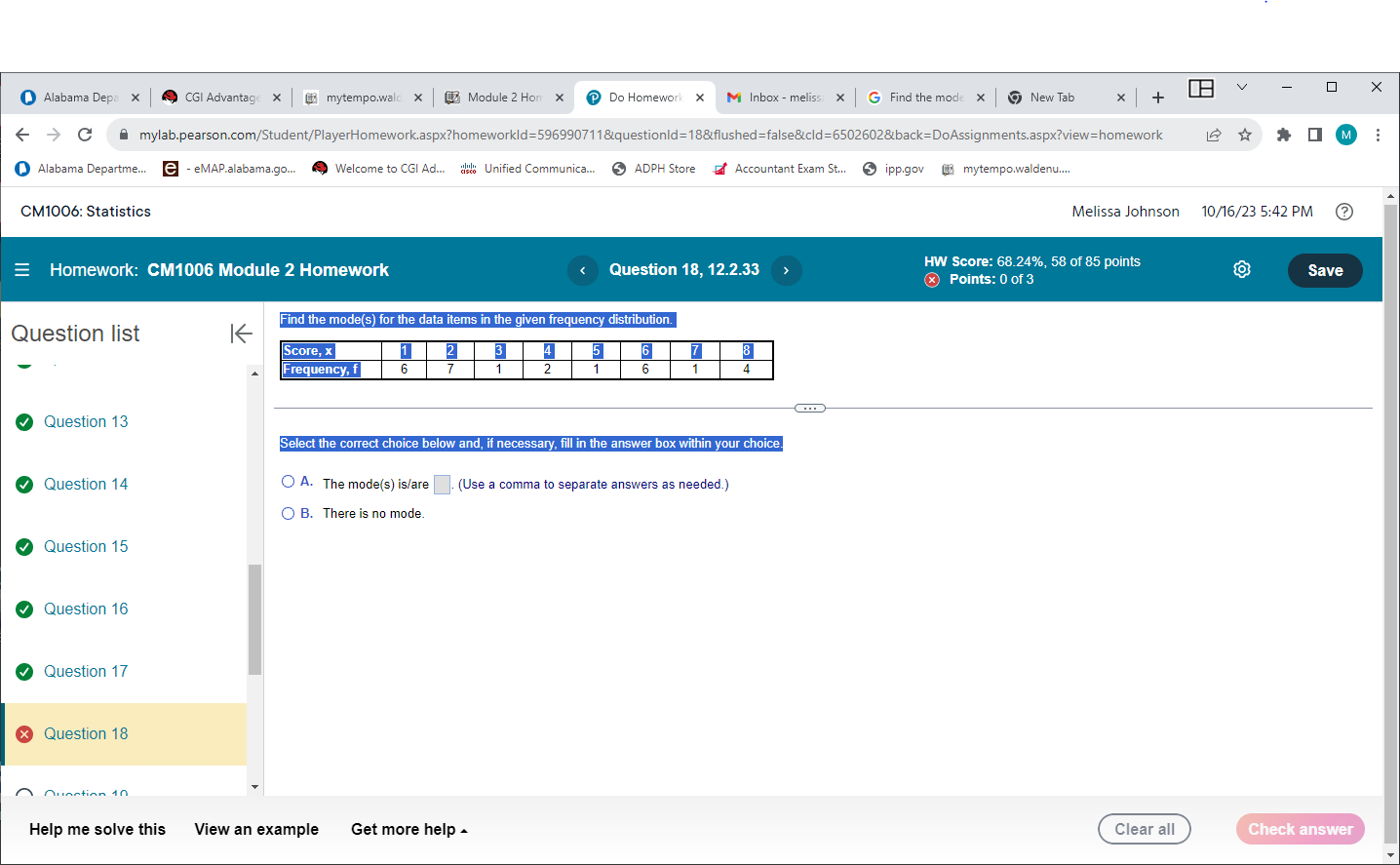Open Question 15 in the list
Viewport: 1400px width, 865px height.
[x=86, y=547]
